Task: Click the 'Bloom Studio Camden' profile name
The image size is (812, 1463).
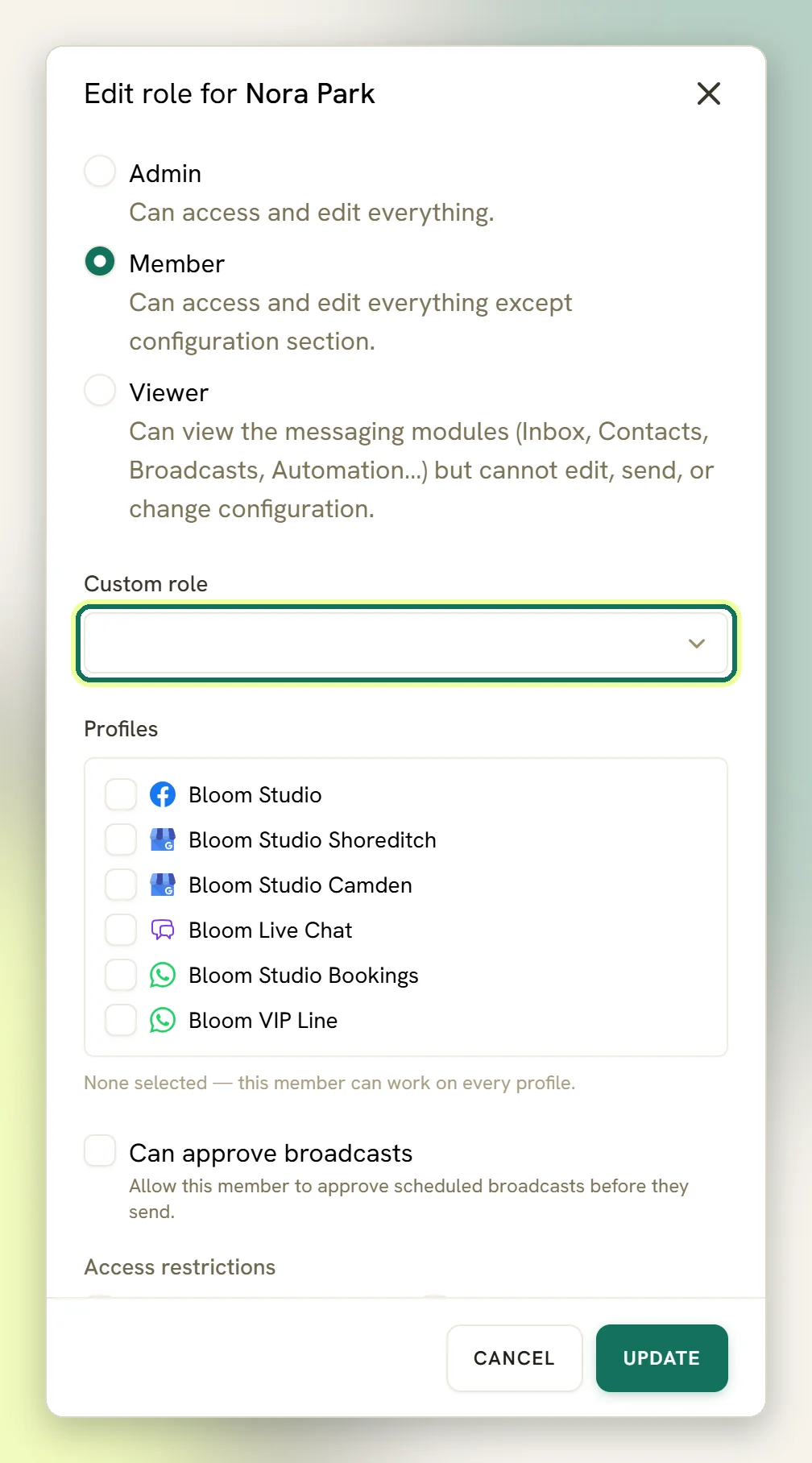Action: [300, 885]
